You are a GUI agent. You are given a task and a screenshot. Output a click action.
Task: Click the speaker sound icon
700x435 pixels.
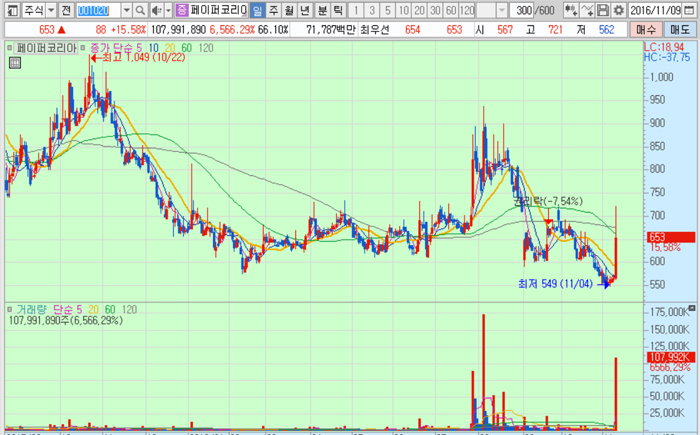pos(155,10)
